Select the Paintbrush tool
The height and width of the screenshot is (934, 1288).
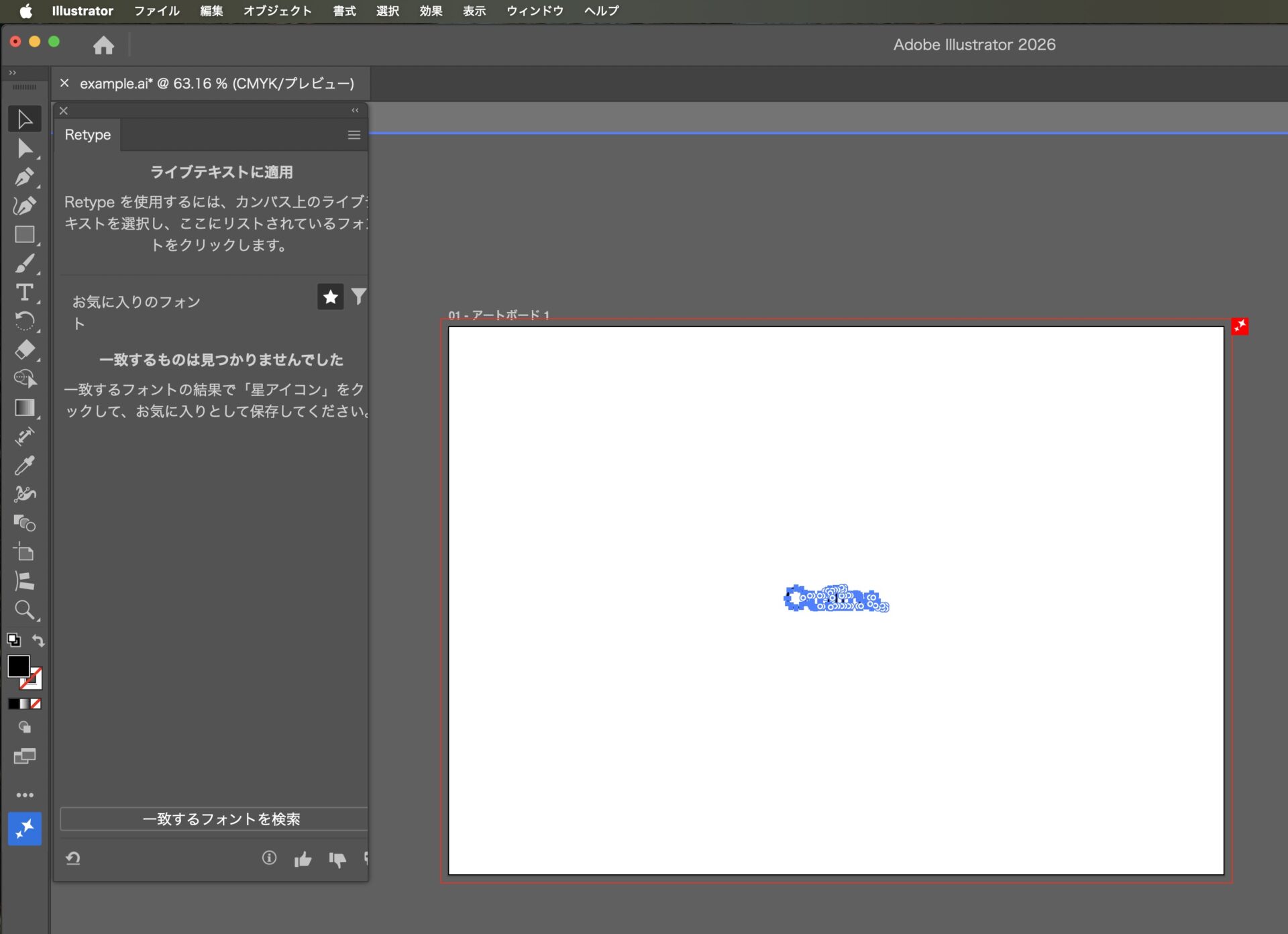coord(25,264)
